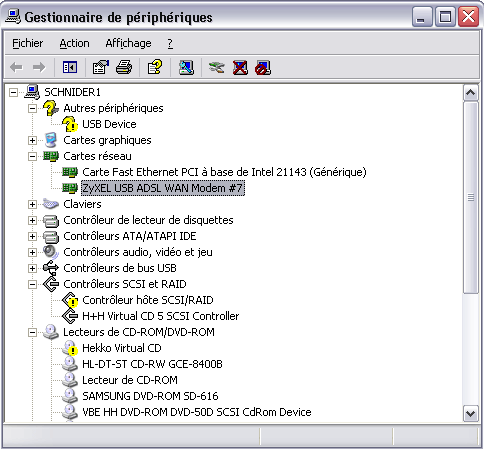Expand the Cartes graphiques node
The image size is (484, 449).
(x=32, y=140)
